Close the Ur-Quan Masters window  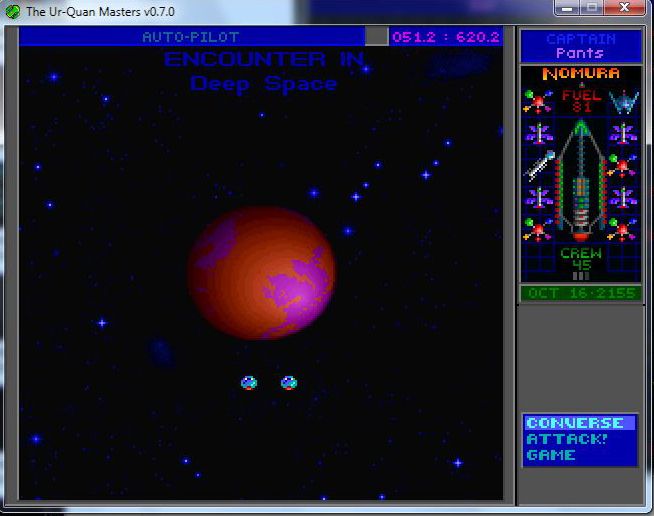[624, 8]
